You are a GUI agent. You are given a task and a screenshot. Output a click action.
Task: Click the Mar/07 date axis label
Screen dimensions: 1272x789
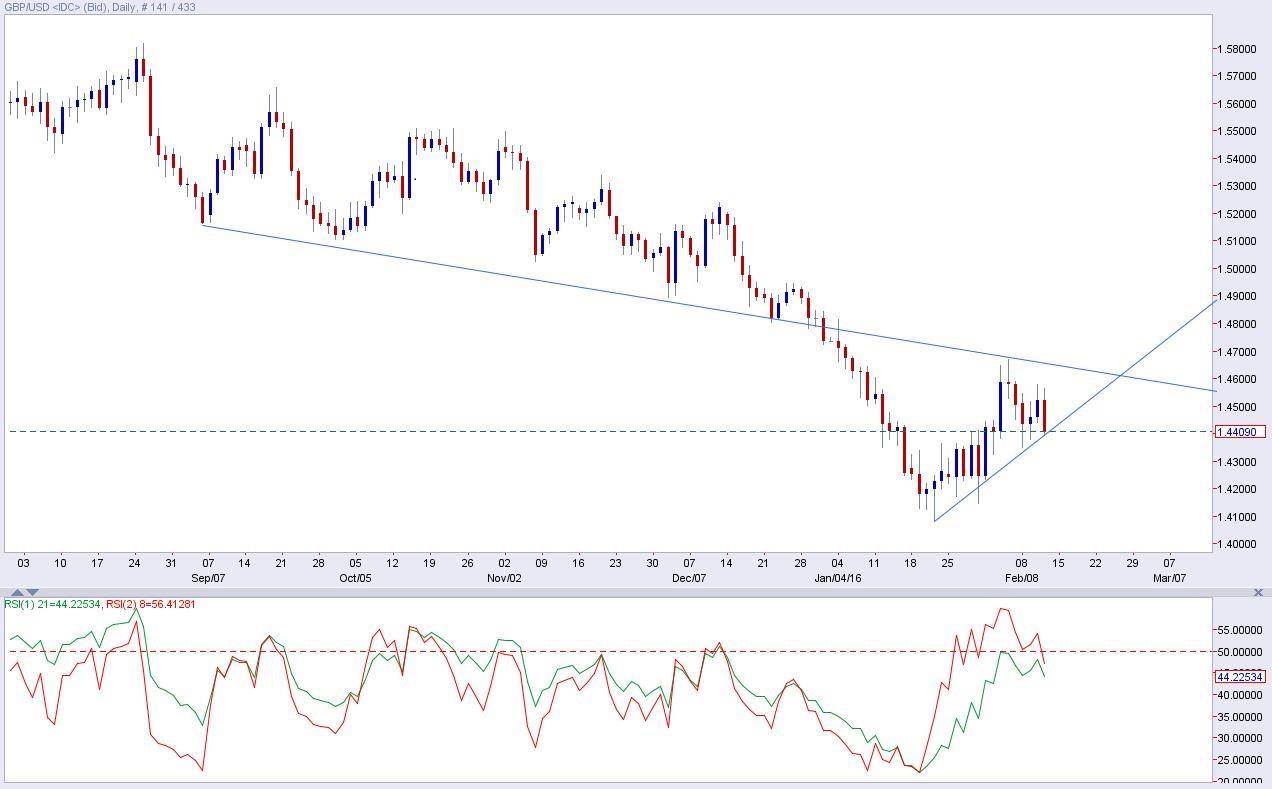pos(1169,578)
